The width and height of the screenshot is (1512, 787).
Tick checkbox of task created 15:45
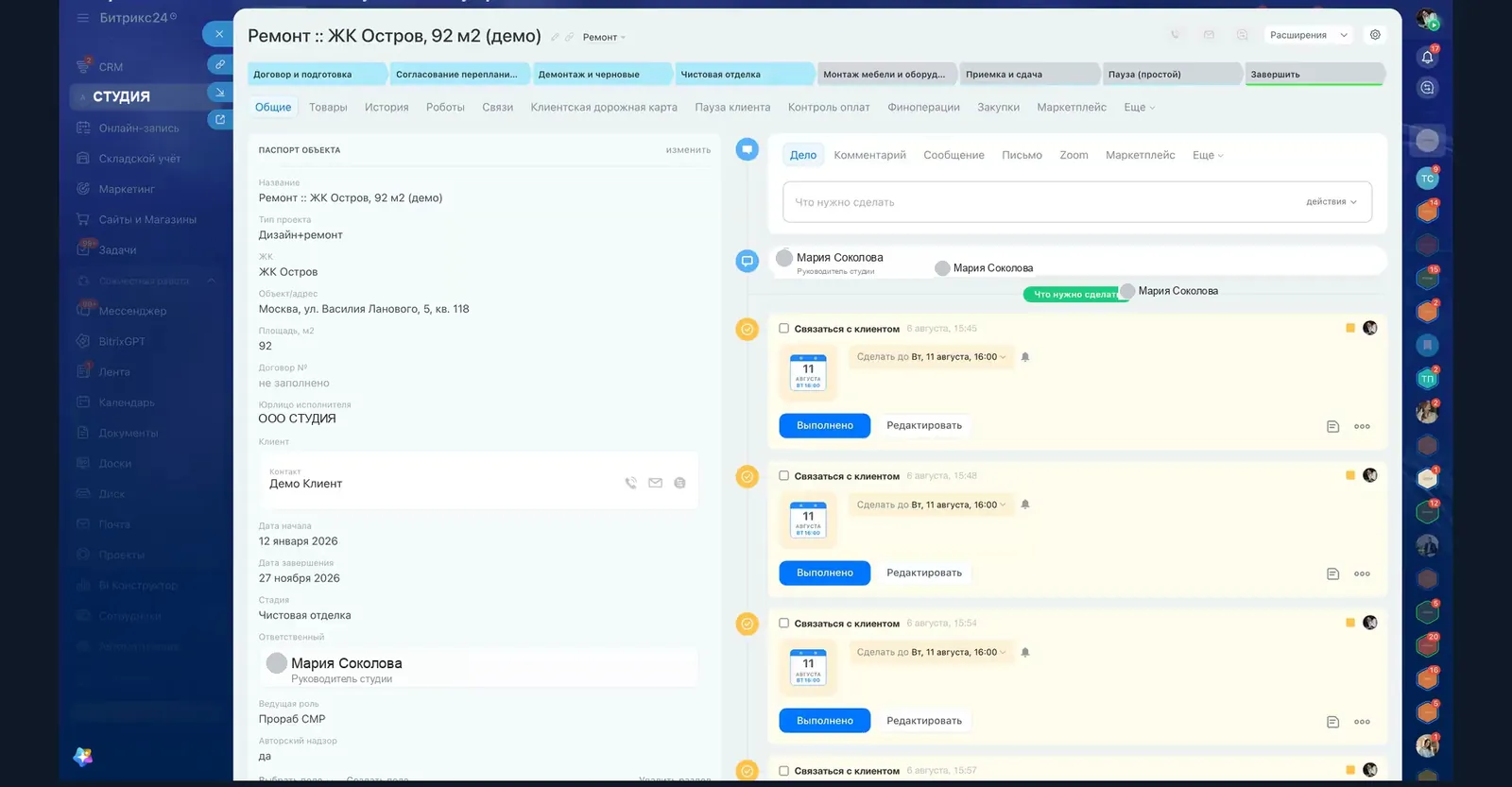pyautogui.click(x=783, y=329)
